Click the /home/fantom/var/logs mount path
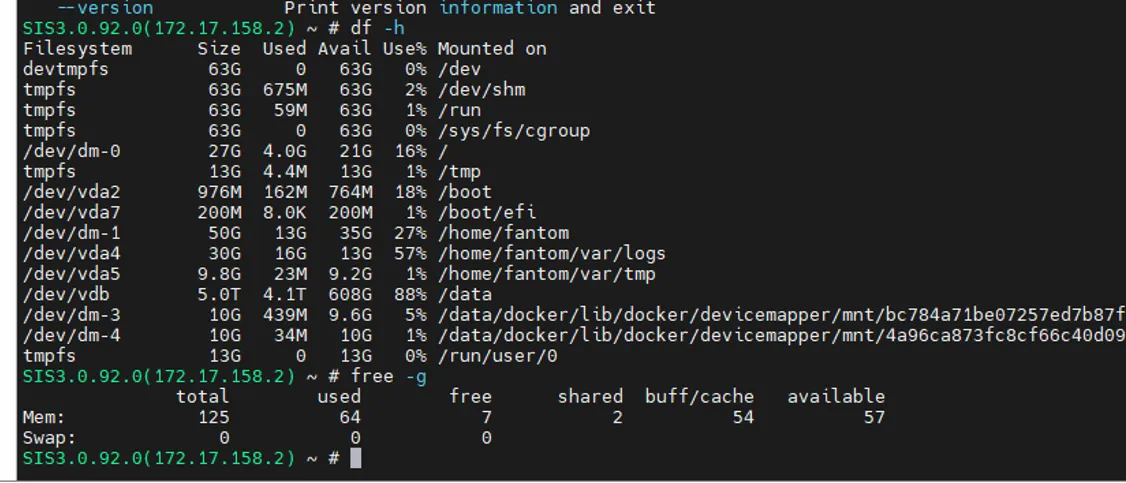This screenshot has height=483, width=1126. [551, 253]
